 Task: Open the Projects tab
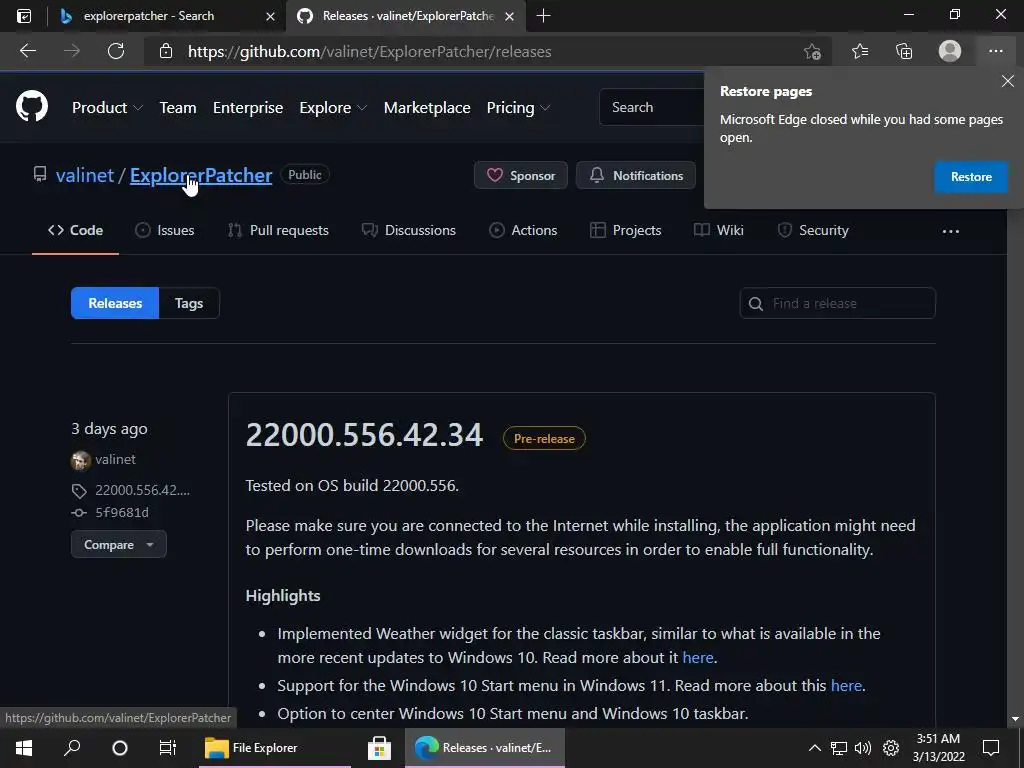(x=626, y=230)
